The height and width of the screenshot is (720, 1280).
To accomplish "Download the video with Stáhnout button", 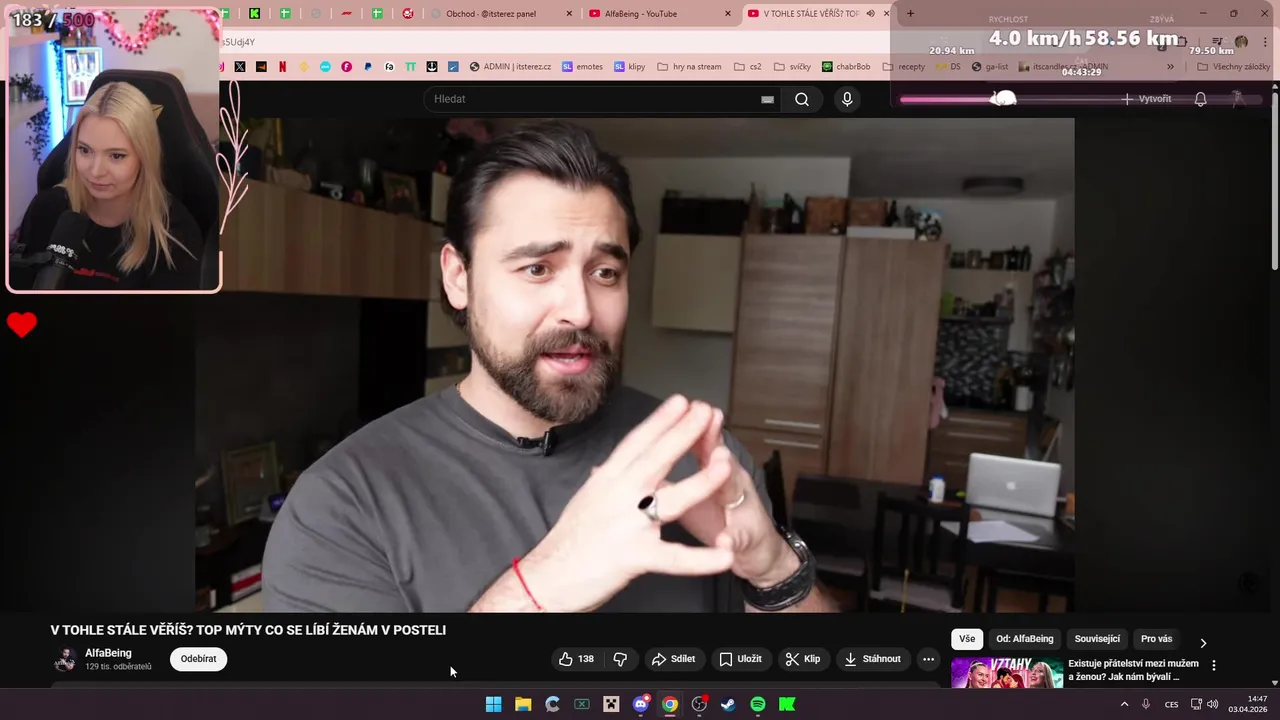I will pyautogui.click(x=873, y=659).
